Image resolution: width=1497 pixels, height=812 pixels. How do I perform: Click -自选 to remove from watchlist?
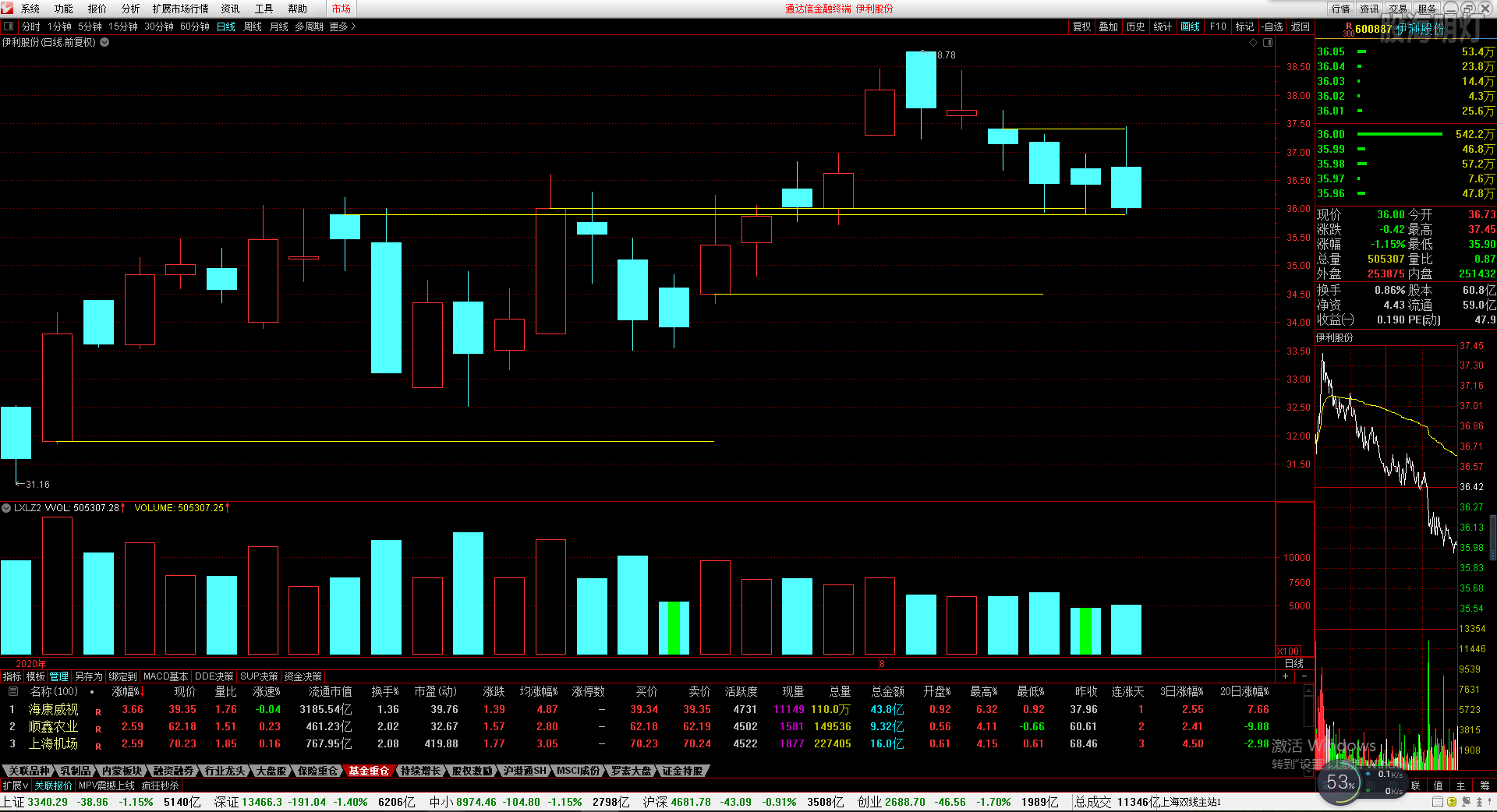click(x=1272, y=26)
